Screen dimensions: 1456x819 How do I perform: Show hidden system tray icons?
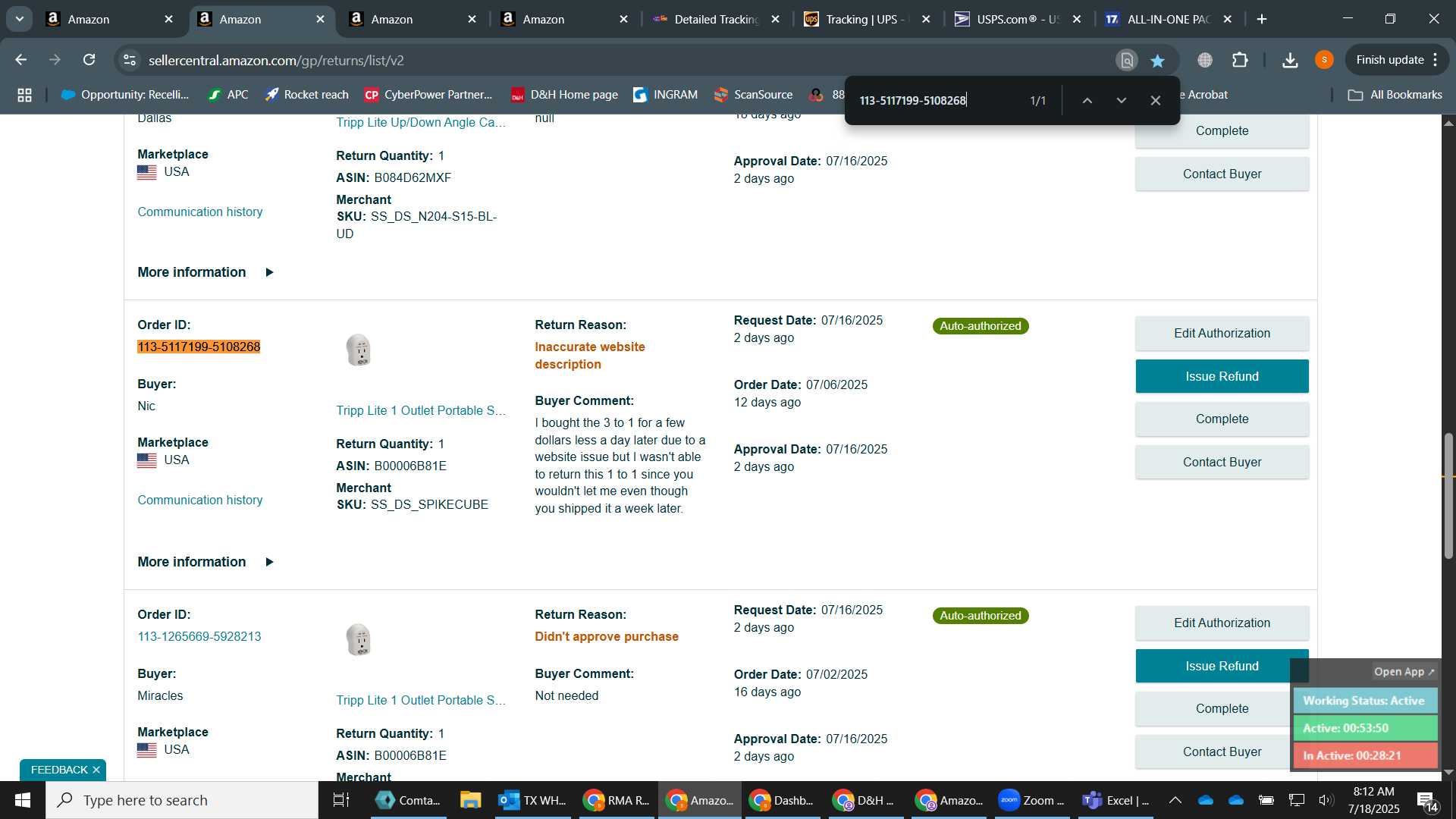[1175, 800]
